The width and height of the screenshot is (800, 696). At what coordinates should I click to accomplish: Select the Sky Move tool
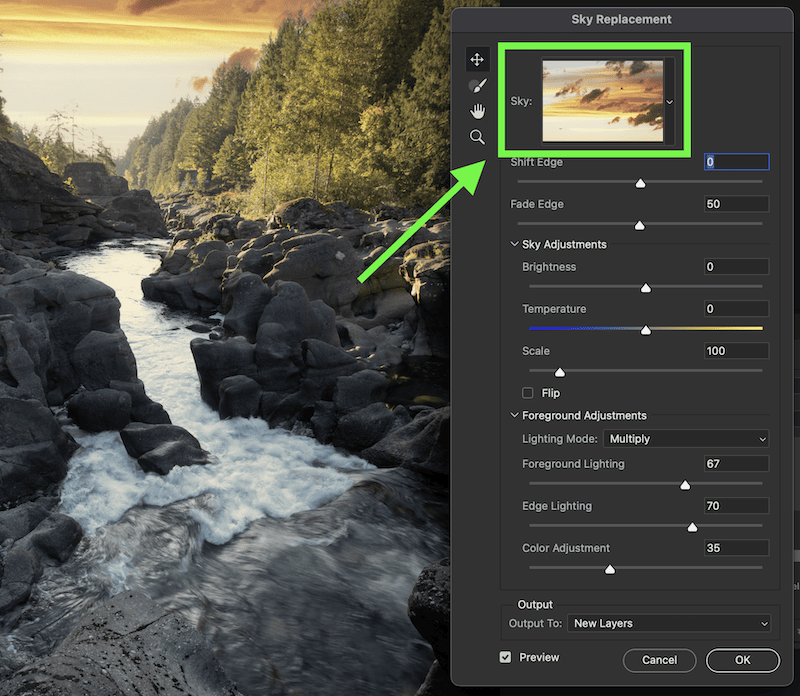tap(477, 60)
